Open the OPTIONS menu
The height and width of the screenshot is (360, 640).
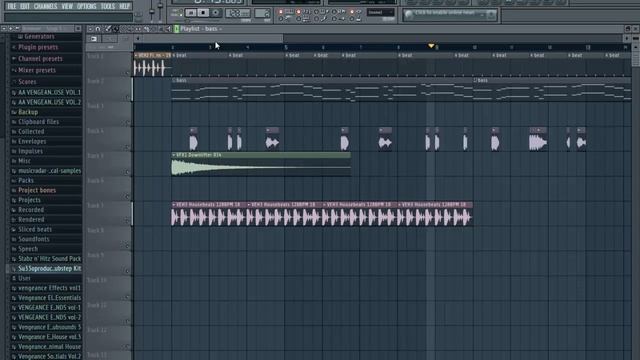pyautogui.click(x=87, y=6)
